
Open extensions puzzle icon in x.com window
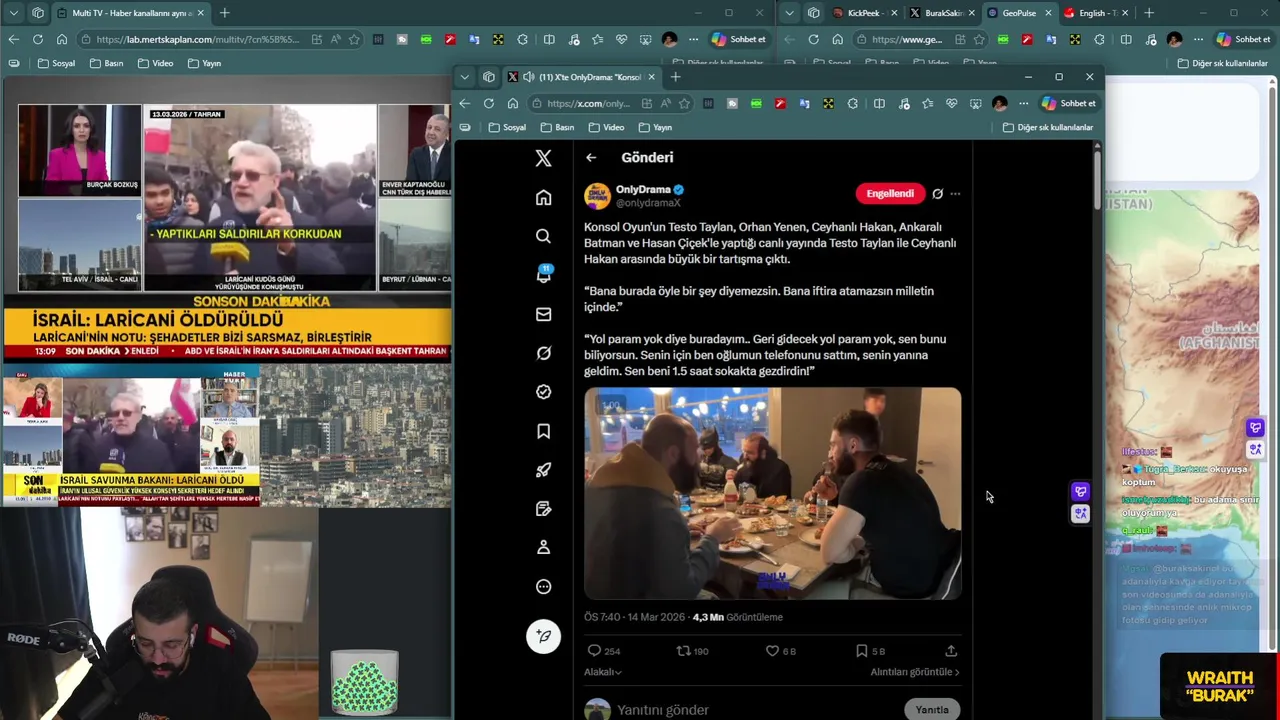853,104
